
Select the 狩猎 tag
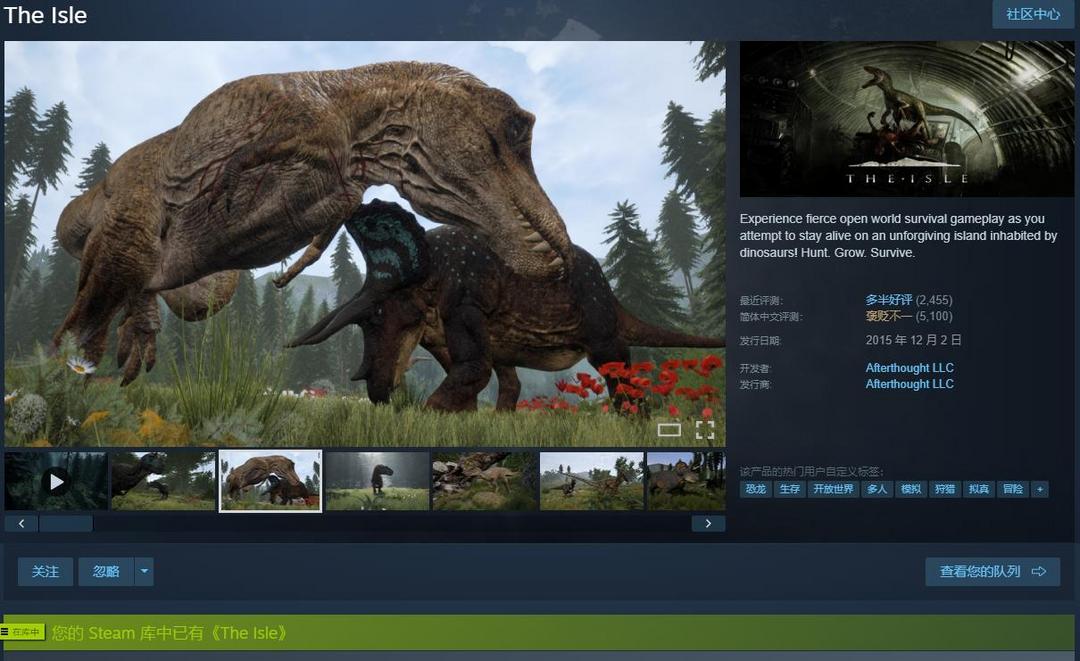[x=944, y=489]
